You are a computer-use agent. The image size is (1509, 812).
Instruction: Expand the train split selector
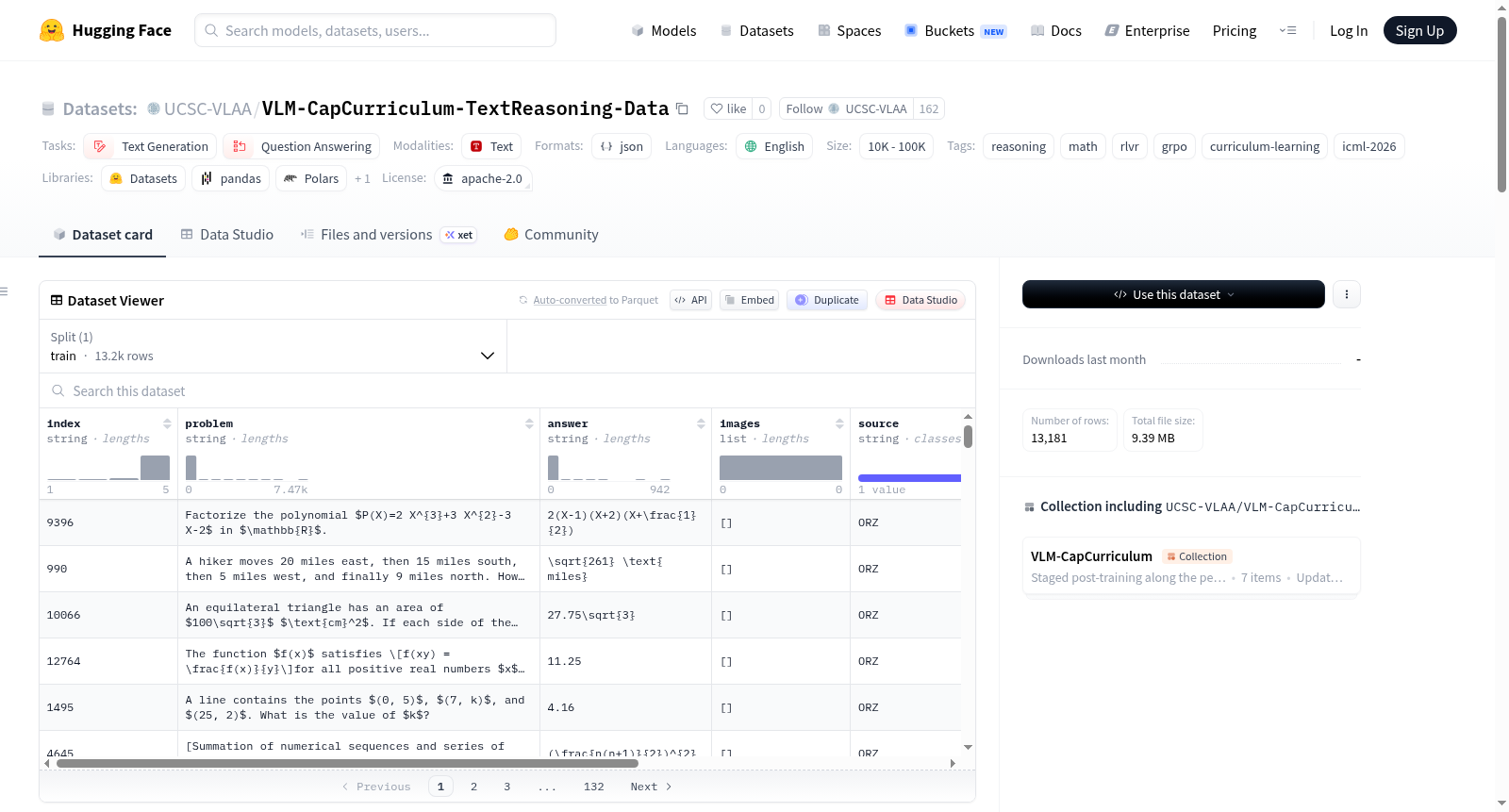point(273,347)
